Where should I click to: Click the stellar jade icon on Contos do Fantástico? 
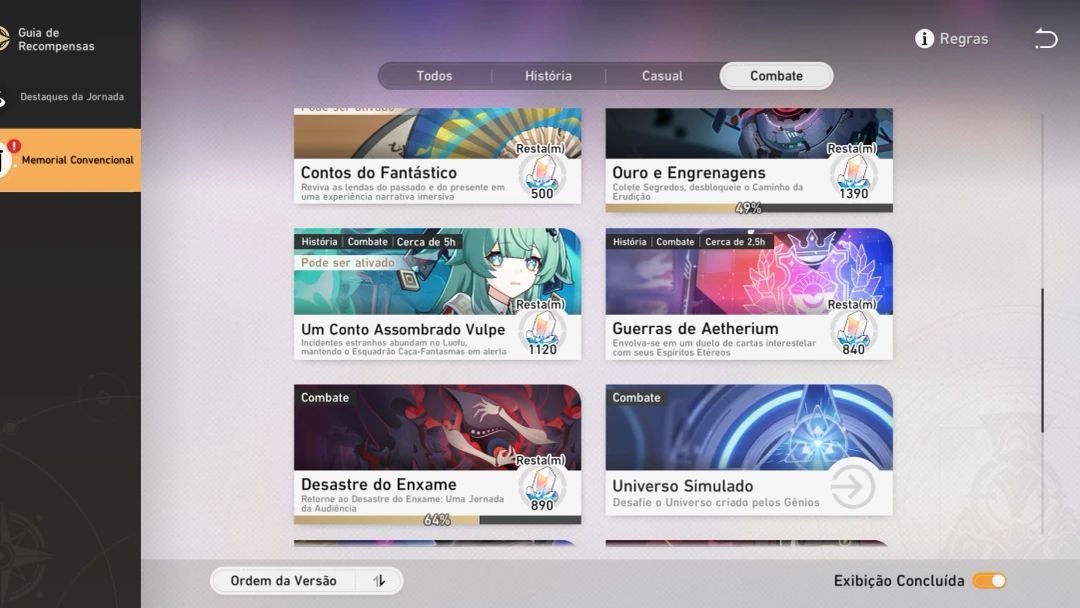(x=542, y=176)
